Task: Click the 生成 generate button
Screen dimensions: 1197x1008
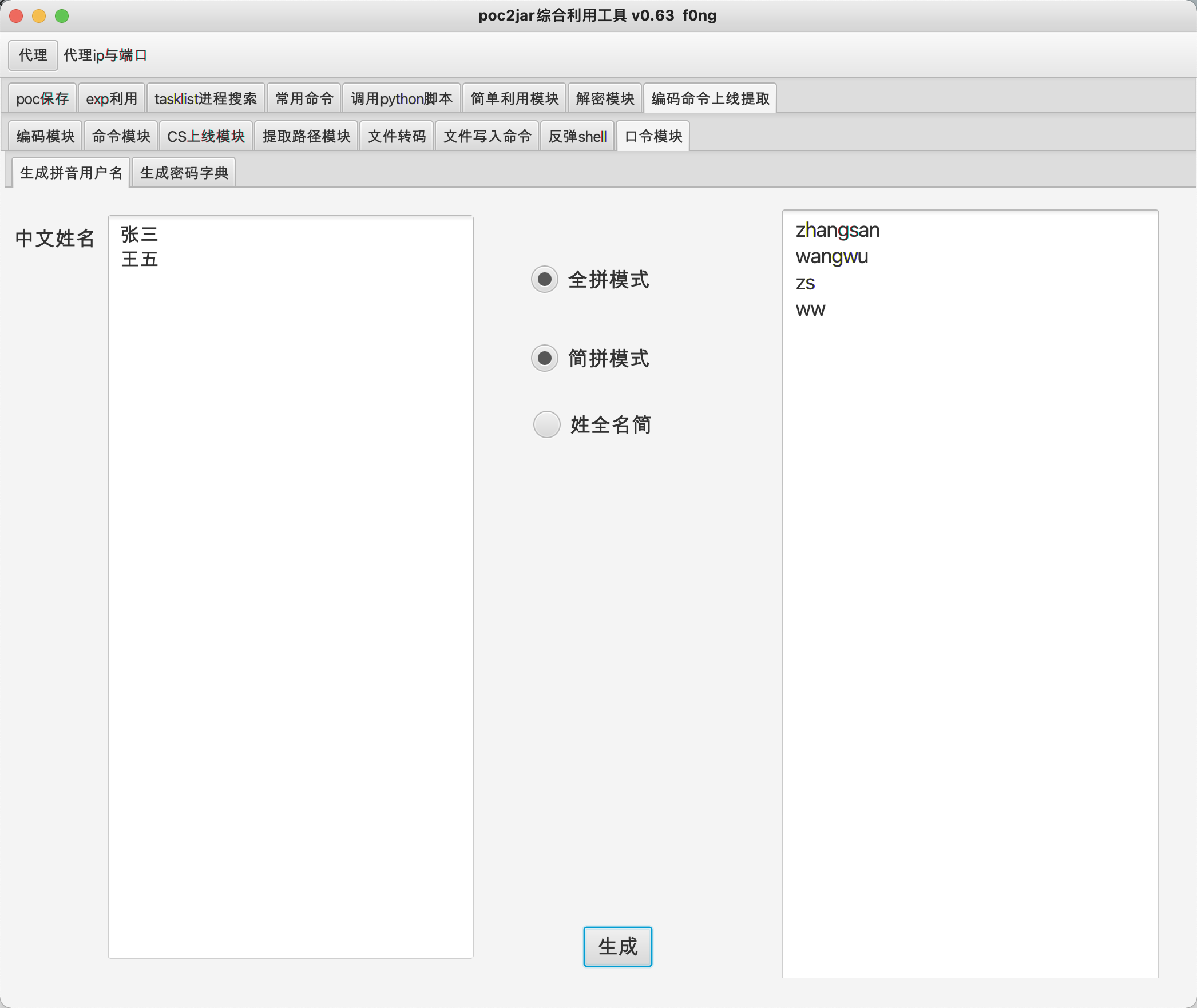Action: (x=617, y=947)
